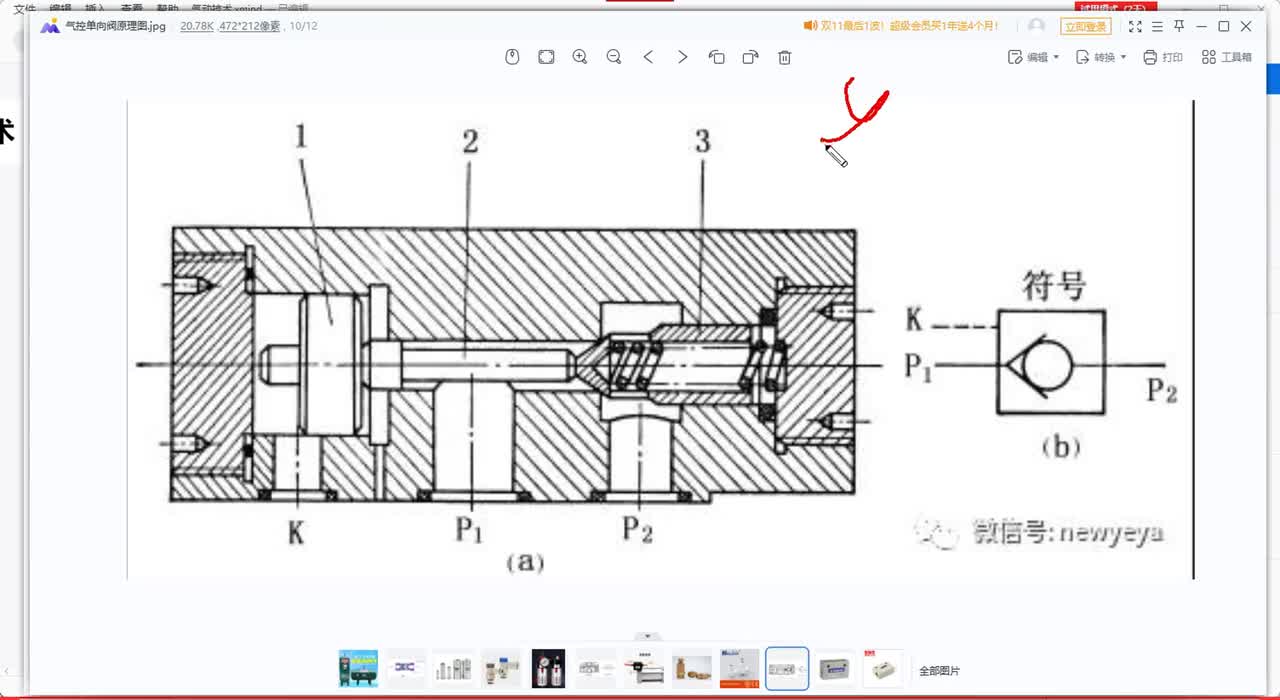Select the seventh thumbnail with red part
The height and width of the screenshot is (700, 1280).
tap(644, 668)
